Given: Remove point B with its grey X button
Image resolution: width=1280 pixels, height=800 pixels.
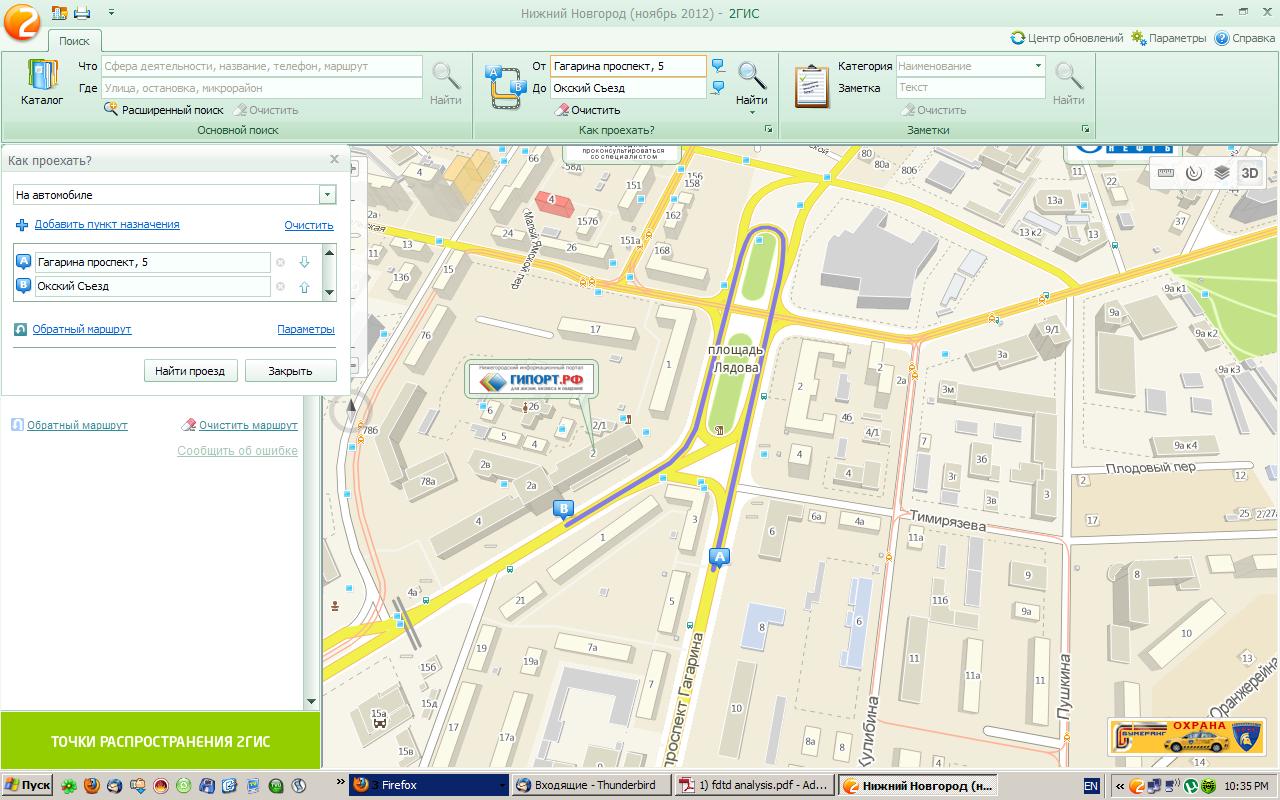Looking at the screenshot, I should (280, 287).
